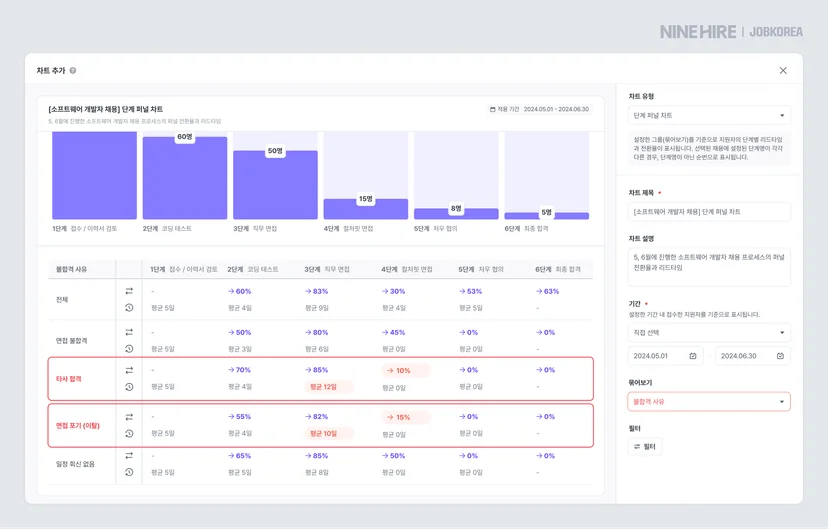The image size is (828, 529).
Task: Close the 차트 추가 dialog
Action: coord(783,70)
